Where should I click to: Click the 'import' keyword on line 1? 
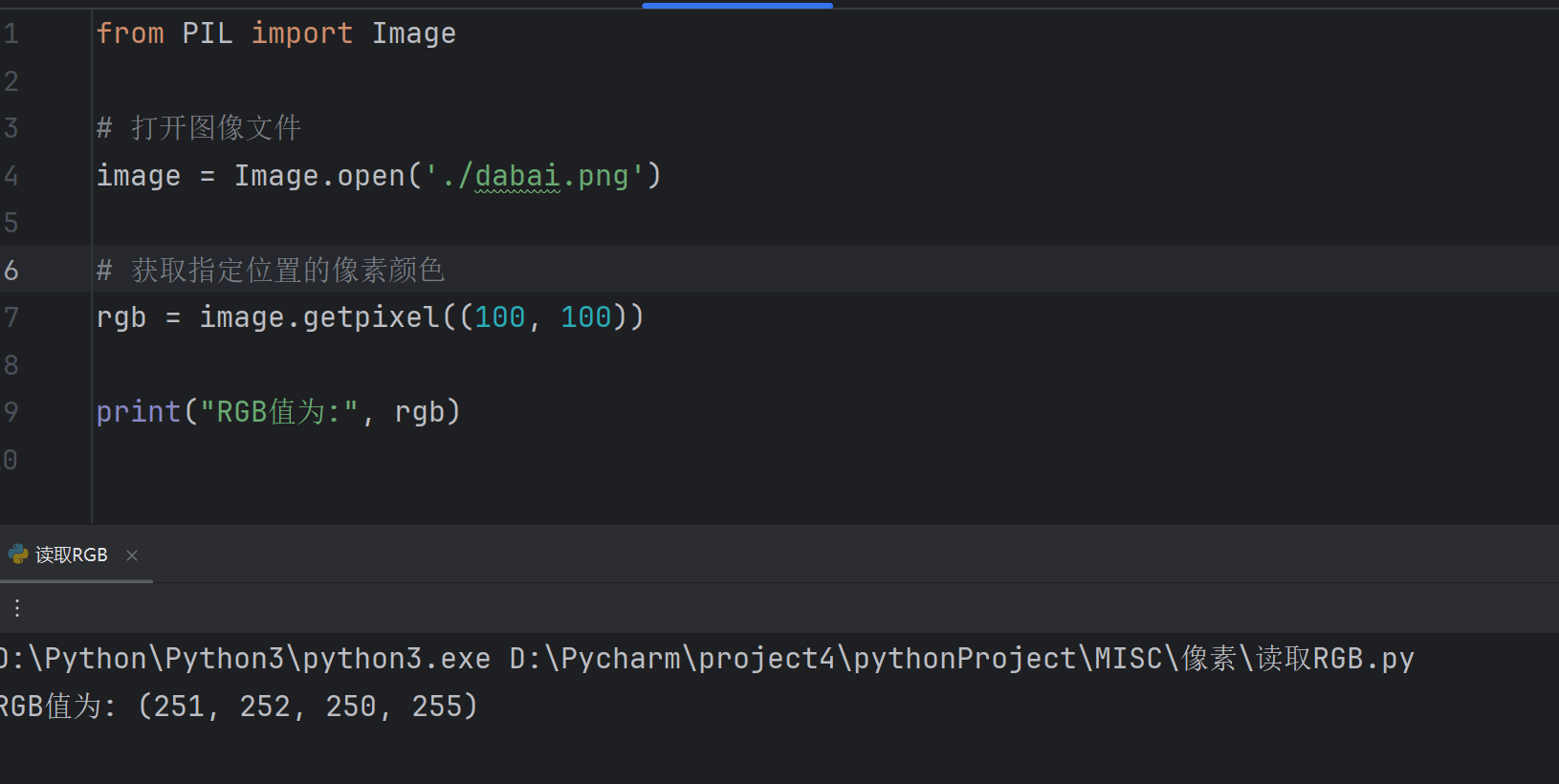[302, 33]
